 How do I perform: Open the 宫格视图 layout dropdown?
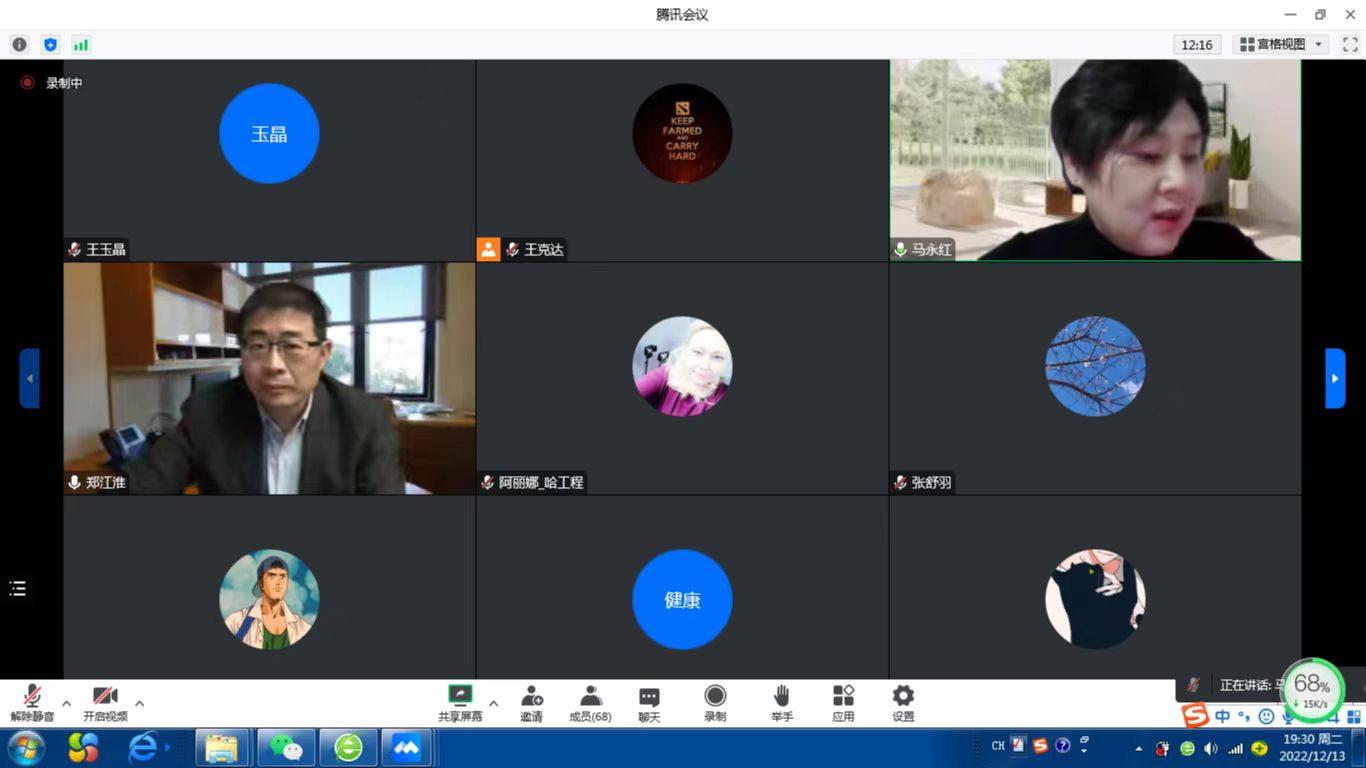click(x=1281, y=45)
